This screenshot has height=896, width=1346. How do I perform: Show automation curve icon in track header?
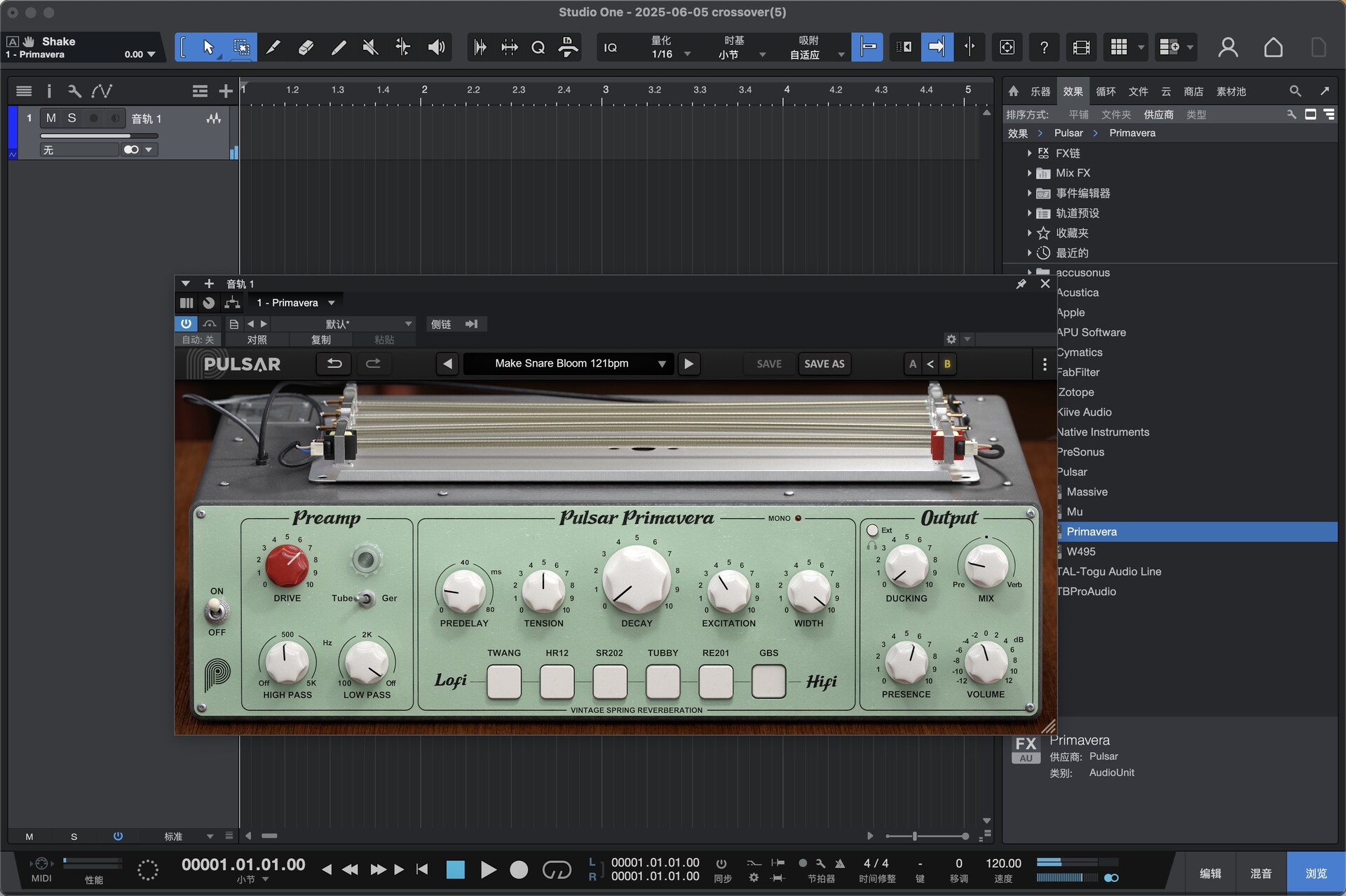[102, 91]
